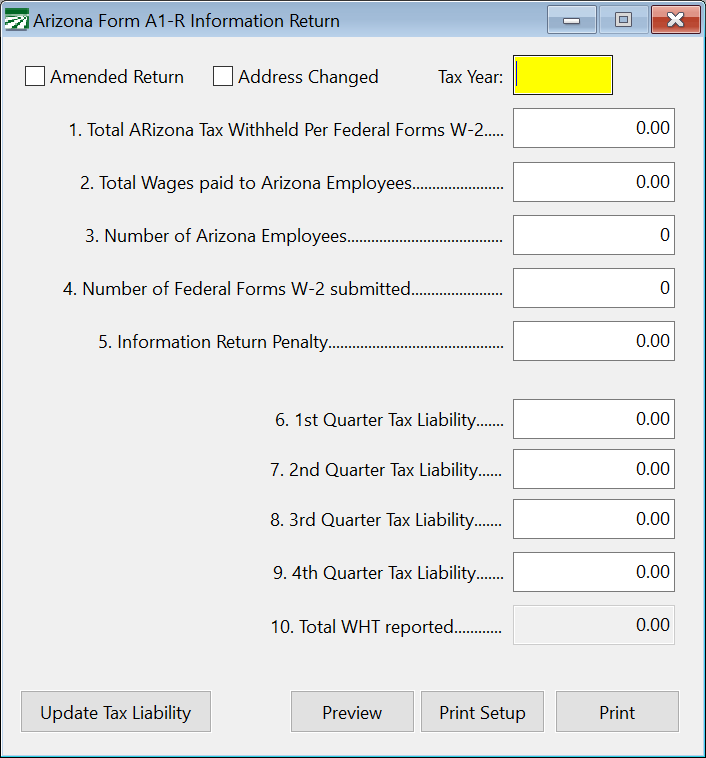
Task: Check the Address Changed box
Action: [223, 77]
